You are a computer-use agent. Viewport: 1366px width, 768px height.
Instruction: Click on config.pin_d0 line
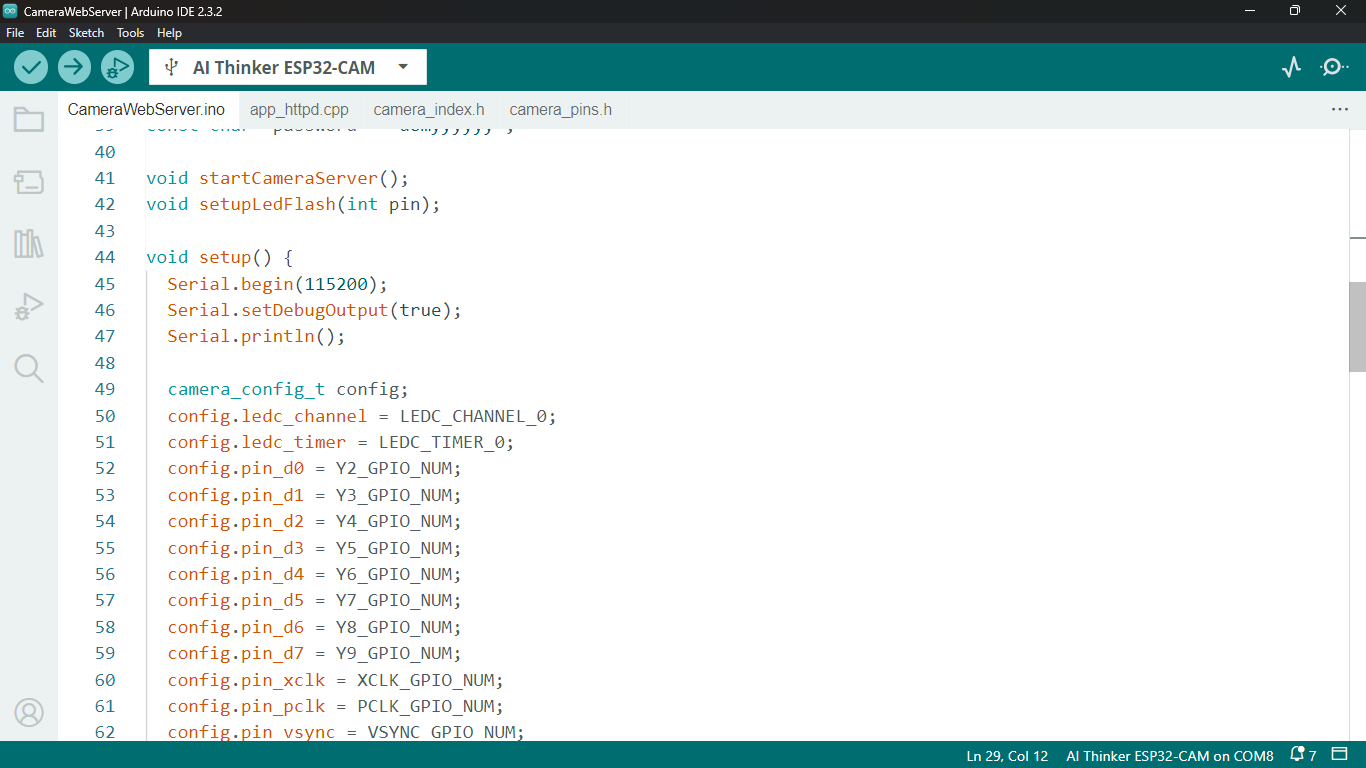[314, 468]
